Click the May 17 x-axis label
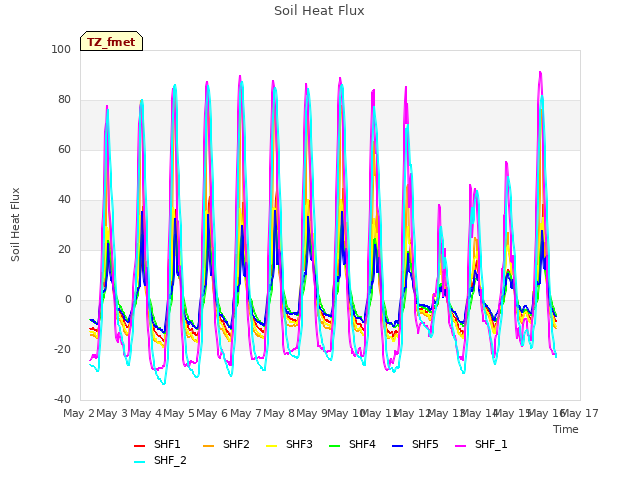Screen dimensions: 640x480 [x=580, y=413]
